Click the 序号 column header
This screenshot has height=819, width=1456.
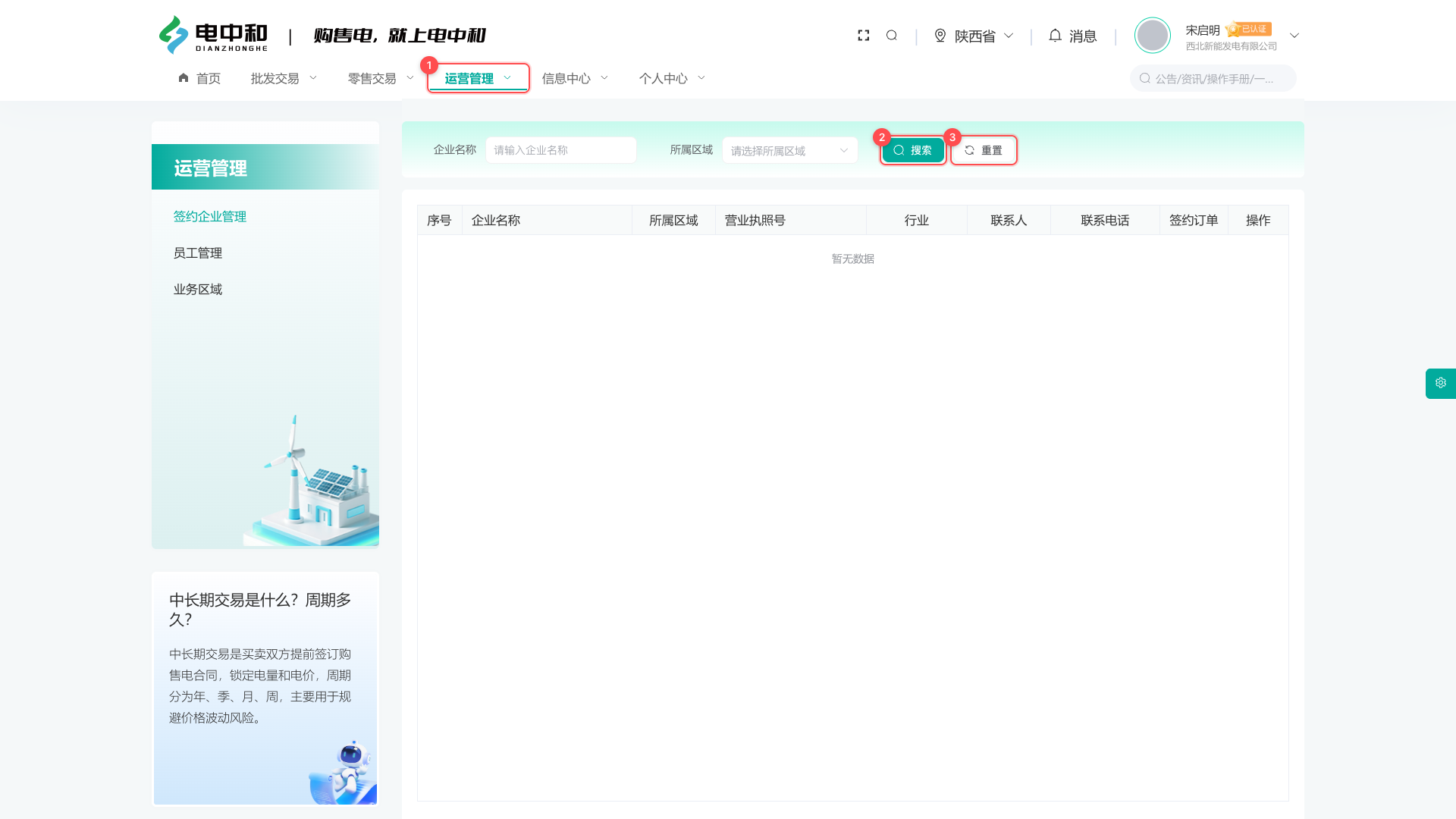click(439, 220)
